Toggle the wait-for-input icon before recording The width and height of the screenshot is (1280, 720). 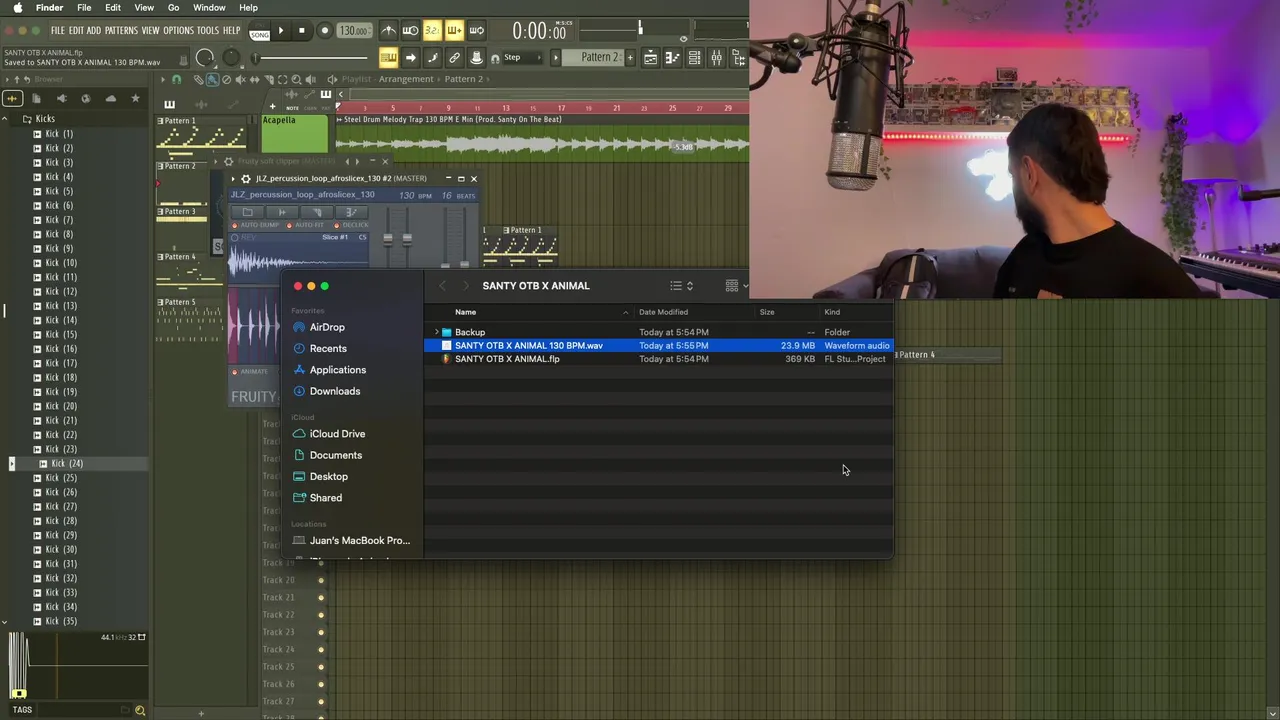pos(410,31)
